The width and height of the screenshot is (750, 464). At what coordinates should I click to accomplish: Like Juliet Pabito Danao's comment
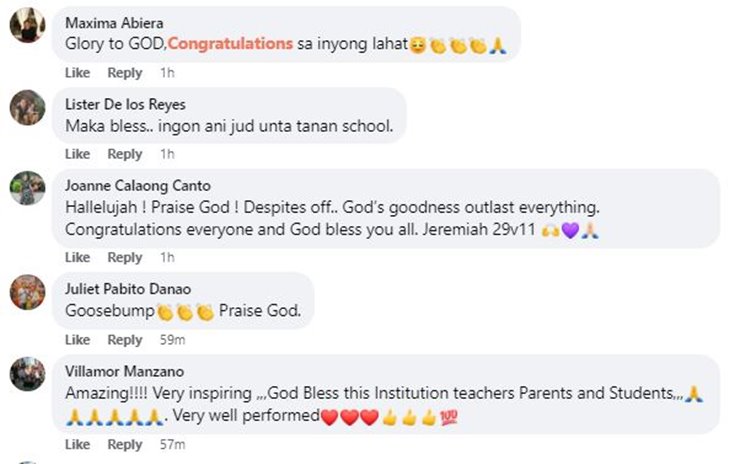[77, 340]
